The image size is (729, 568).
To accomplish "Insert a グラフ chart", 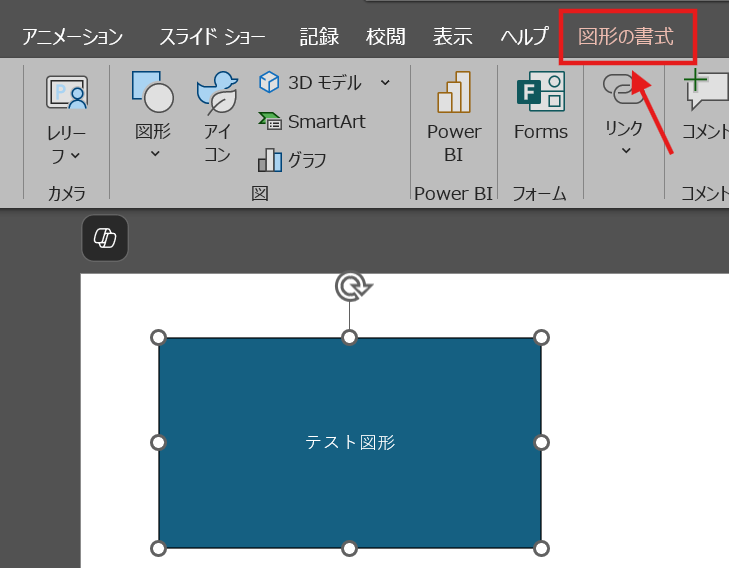I will [x=292, y=160].
